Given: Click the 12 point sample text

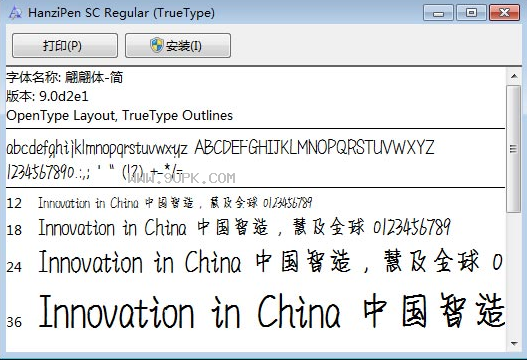Looking at the screenshot, I should pyautogui.click(x=175, y=203).
